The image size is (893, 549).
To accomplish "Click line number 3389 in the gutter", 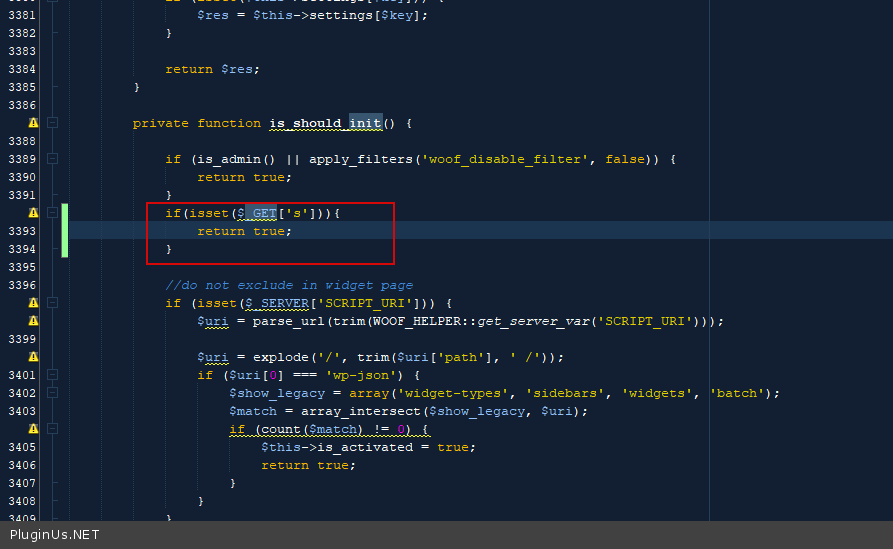I will [x=21, y=159].
